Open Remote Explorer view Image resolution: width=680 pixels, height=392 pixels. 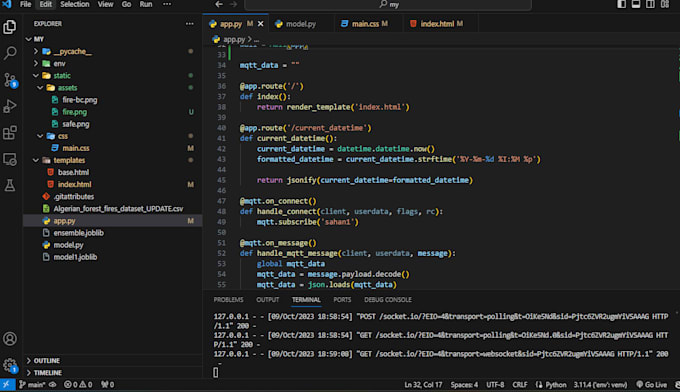tap(10, 160)
